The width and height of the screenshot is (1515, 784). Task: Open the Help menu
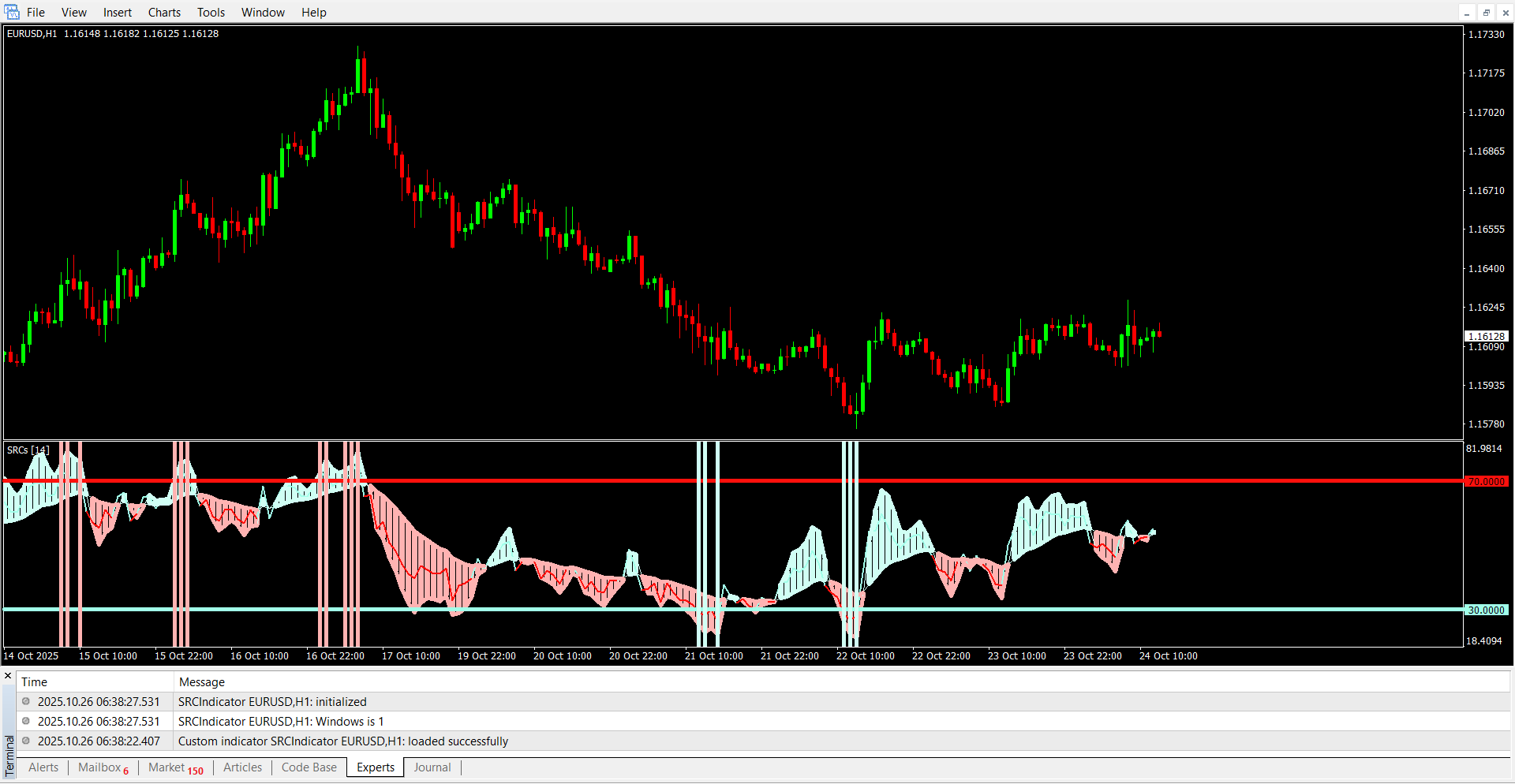(313, 13)
